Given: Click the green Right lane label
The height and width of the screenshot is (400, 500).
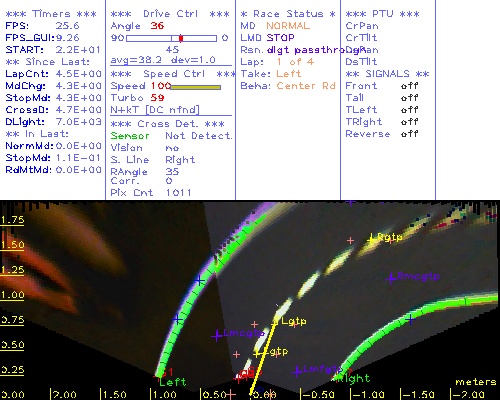Looking at the screenshot, I should click(x=354, y=378).
